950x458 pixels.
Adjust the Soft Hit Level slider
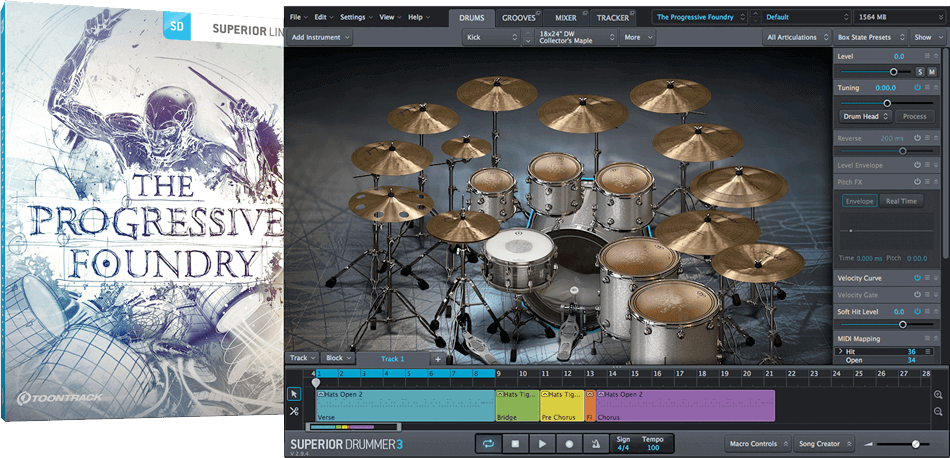902,324
